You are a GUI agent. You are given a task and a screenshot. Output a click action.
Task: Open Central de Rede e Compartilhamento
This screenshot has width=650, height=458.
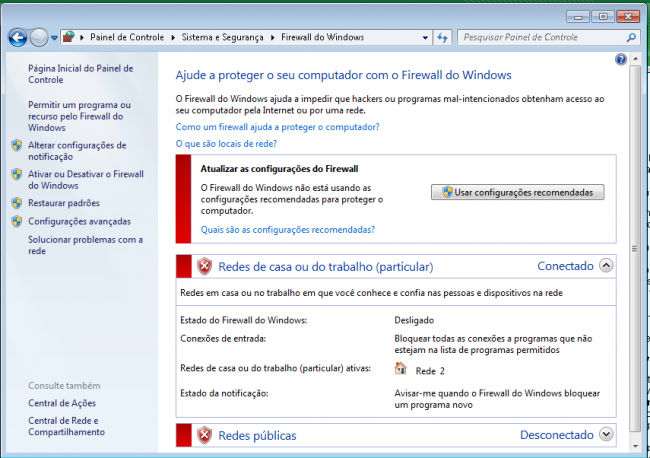coord(66,426)
